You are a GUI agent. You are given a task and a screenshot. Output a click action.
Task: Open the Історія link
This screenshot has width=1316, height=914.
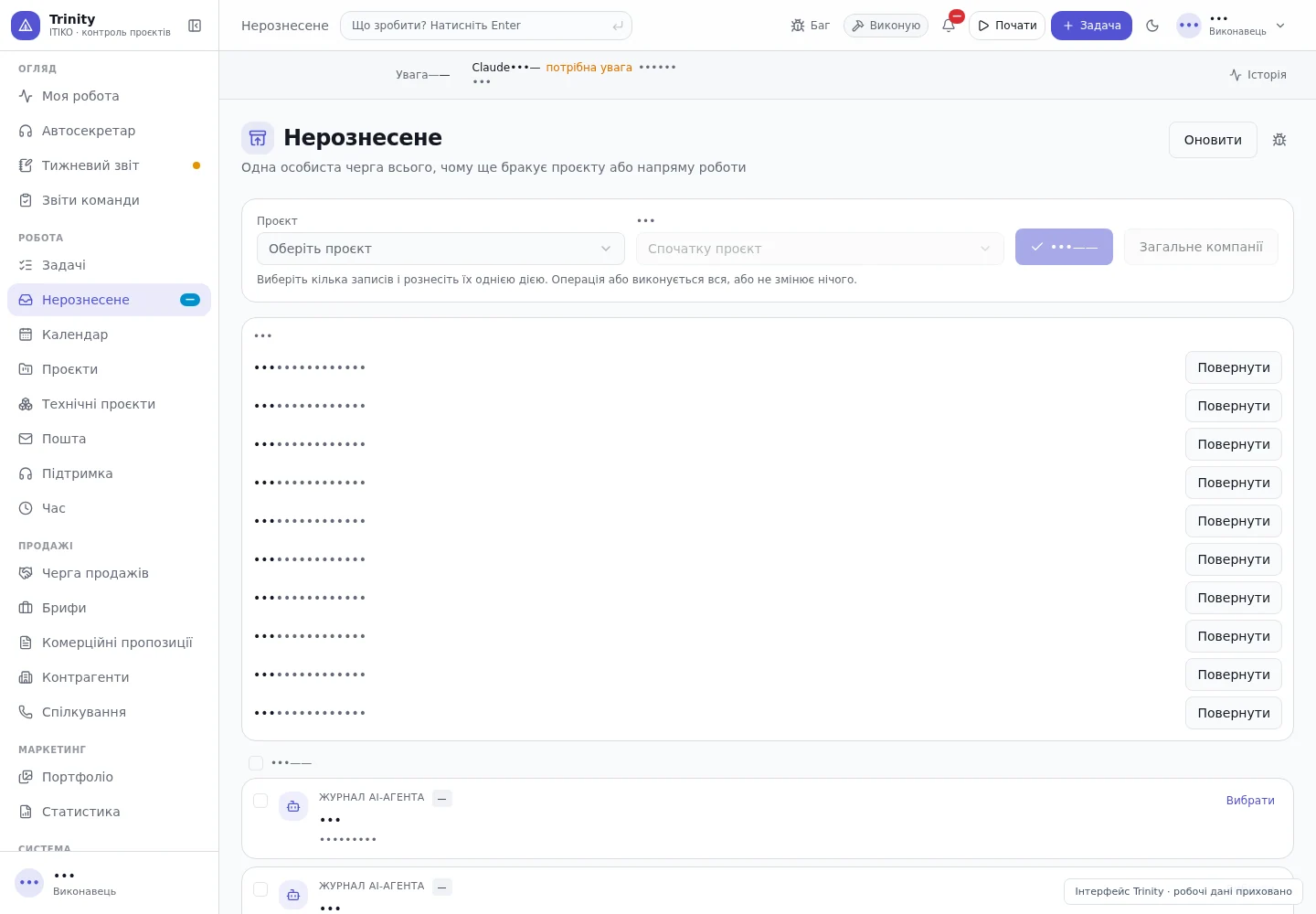(1258, 75)
